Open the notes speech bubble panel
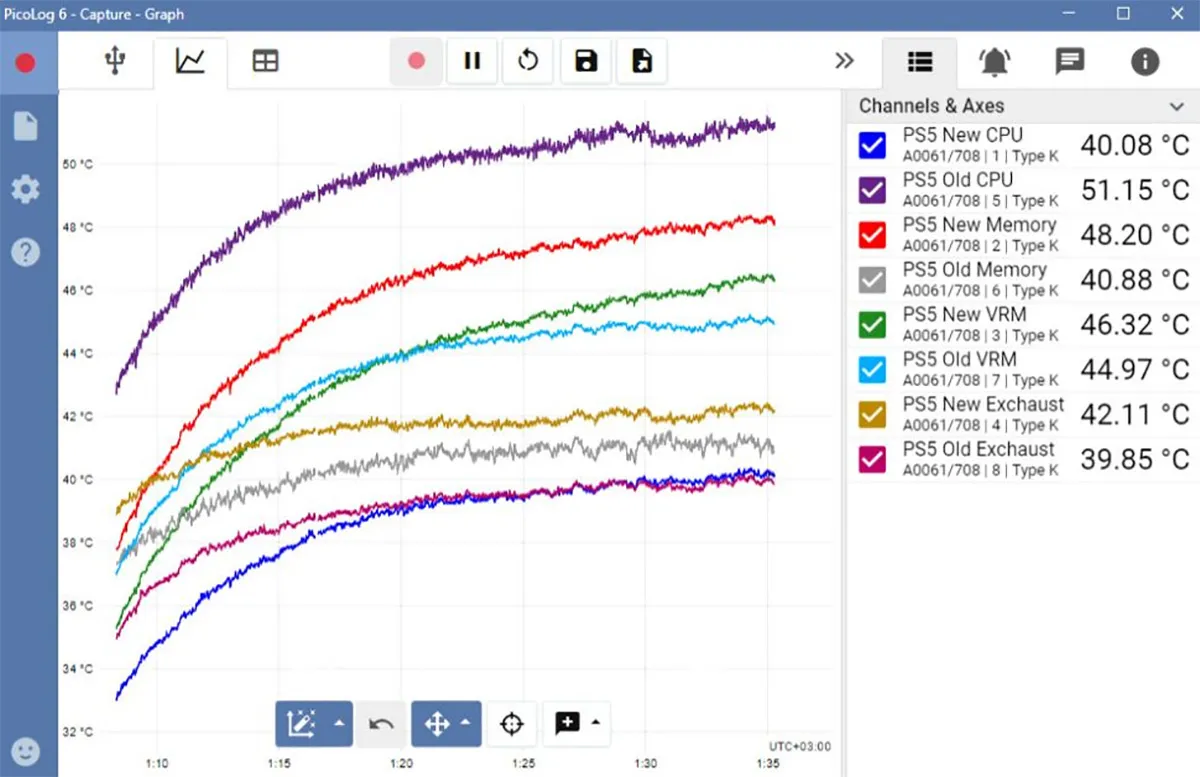Image resolution: width=1200 pixels, height=777 pixels. point(1070,62)
